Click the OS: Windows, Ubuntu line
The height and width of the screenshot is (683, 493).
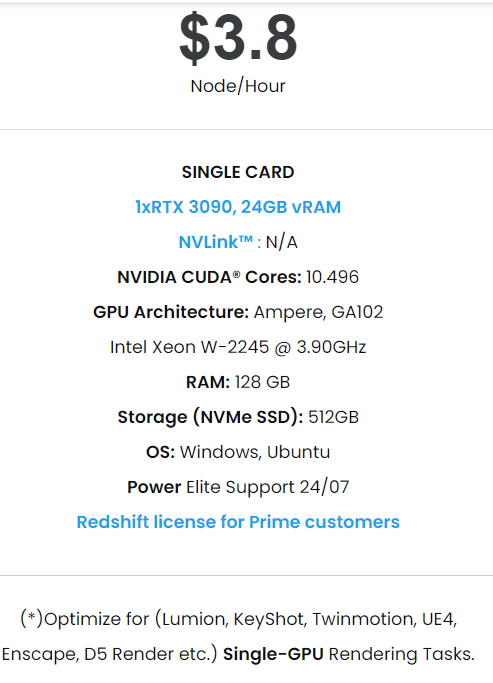pos(238,452)
